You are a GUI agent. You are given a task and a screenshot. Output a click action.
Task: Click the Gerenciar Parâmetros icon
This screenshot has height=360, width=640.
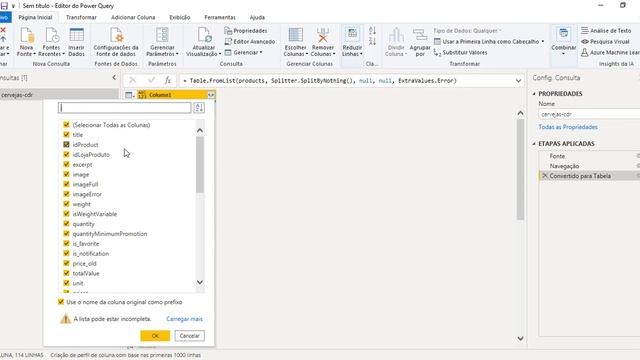point(162,36)
